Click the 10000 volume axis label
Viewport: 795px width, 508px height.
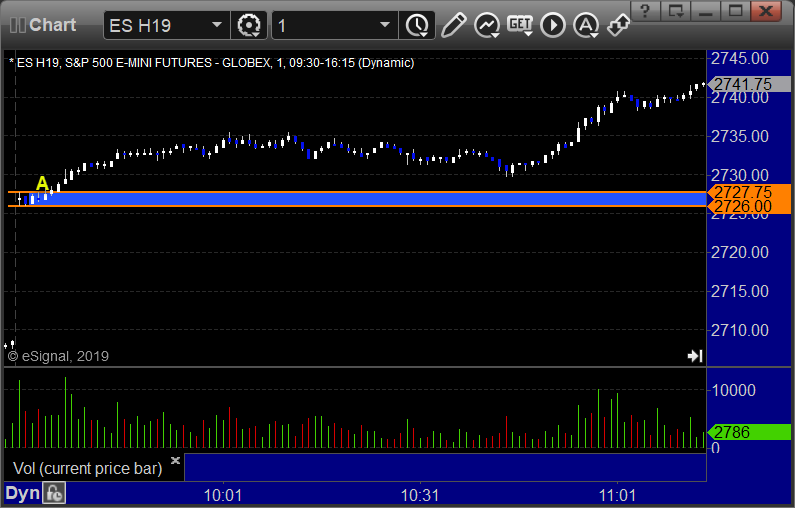734,390
